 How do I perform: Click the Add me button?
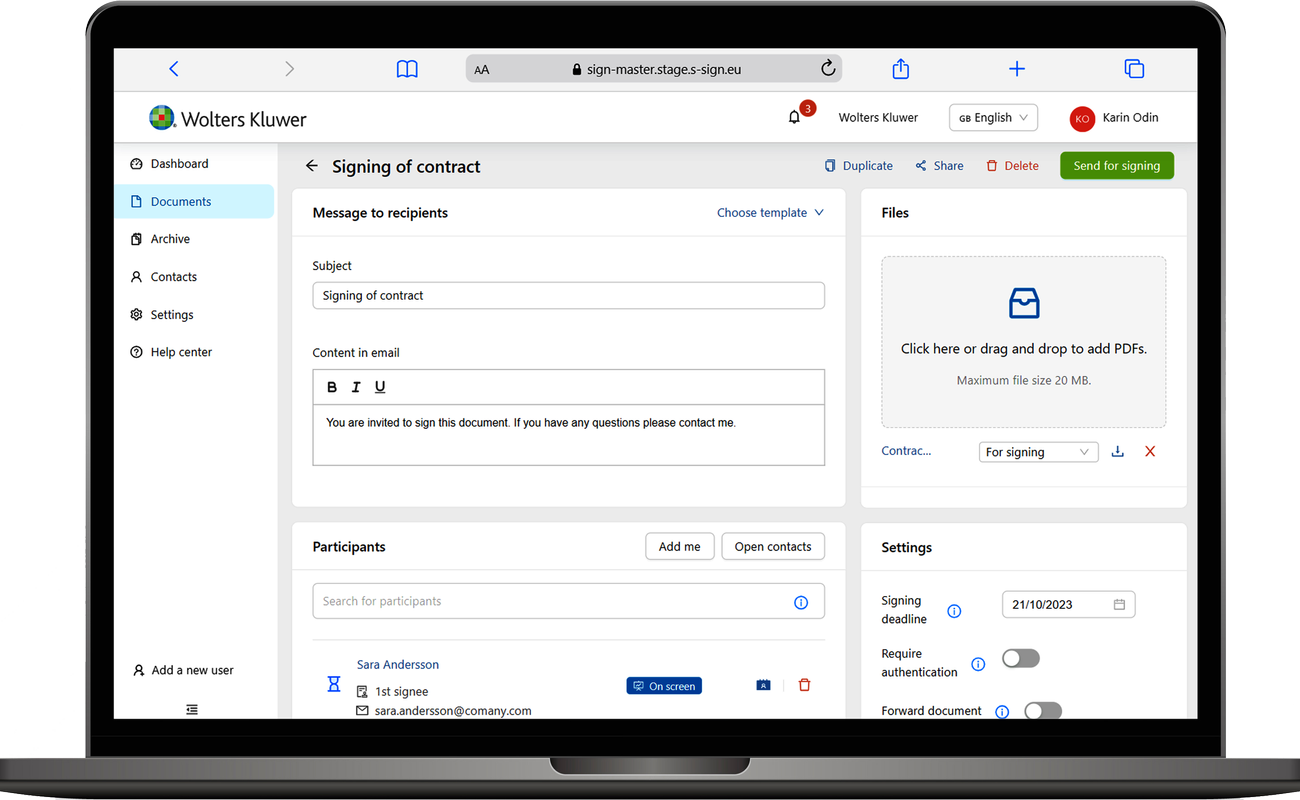pyautogui.click(x=679, y=547)
